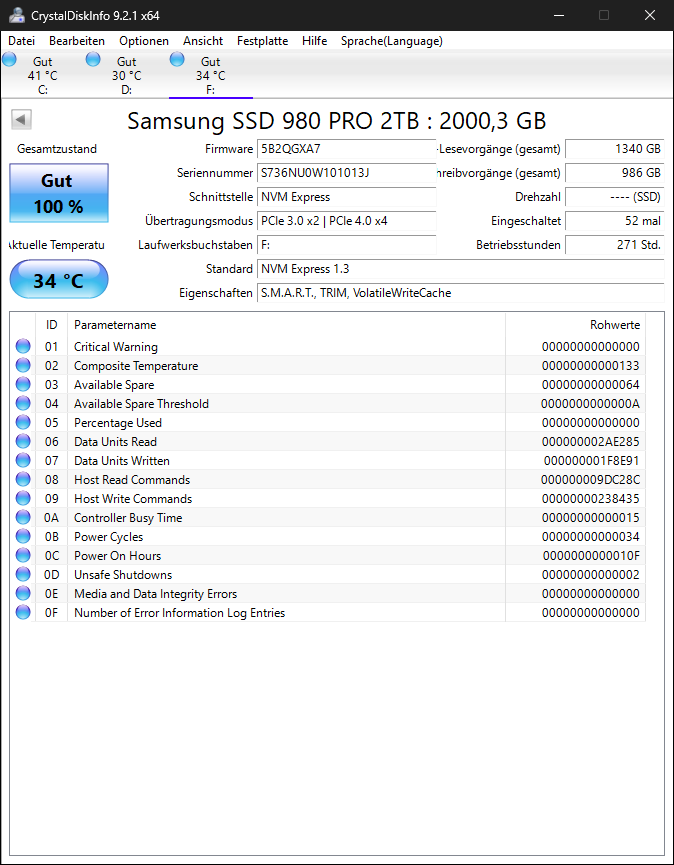
Task: Click the Standard field NVM Express 1.3
Action: (461, 269)
